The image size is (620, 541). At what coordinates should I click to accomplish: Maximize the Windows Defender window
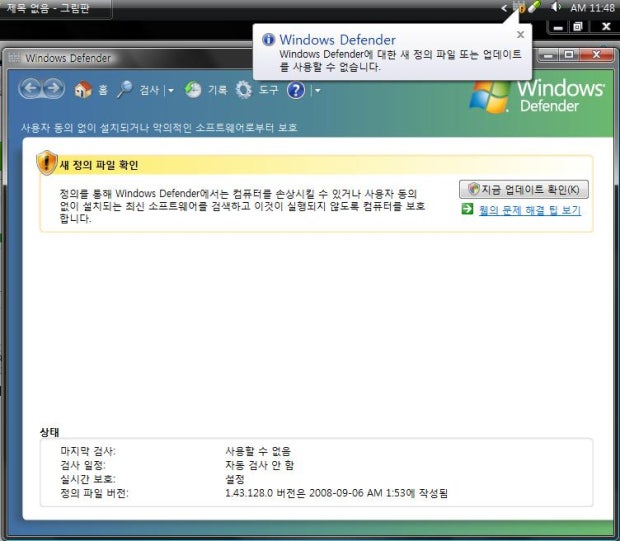tap(569, 55)
